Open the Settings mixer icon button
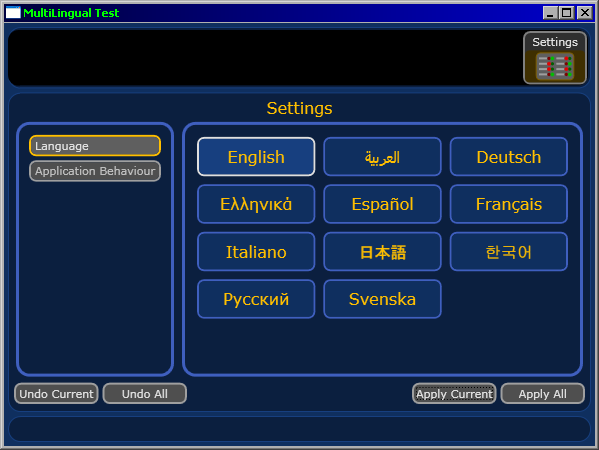The height and width of the screenshot is (450, 599). click(x=555, y=58)
